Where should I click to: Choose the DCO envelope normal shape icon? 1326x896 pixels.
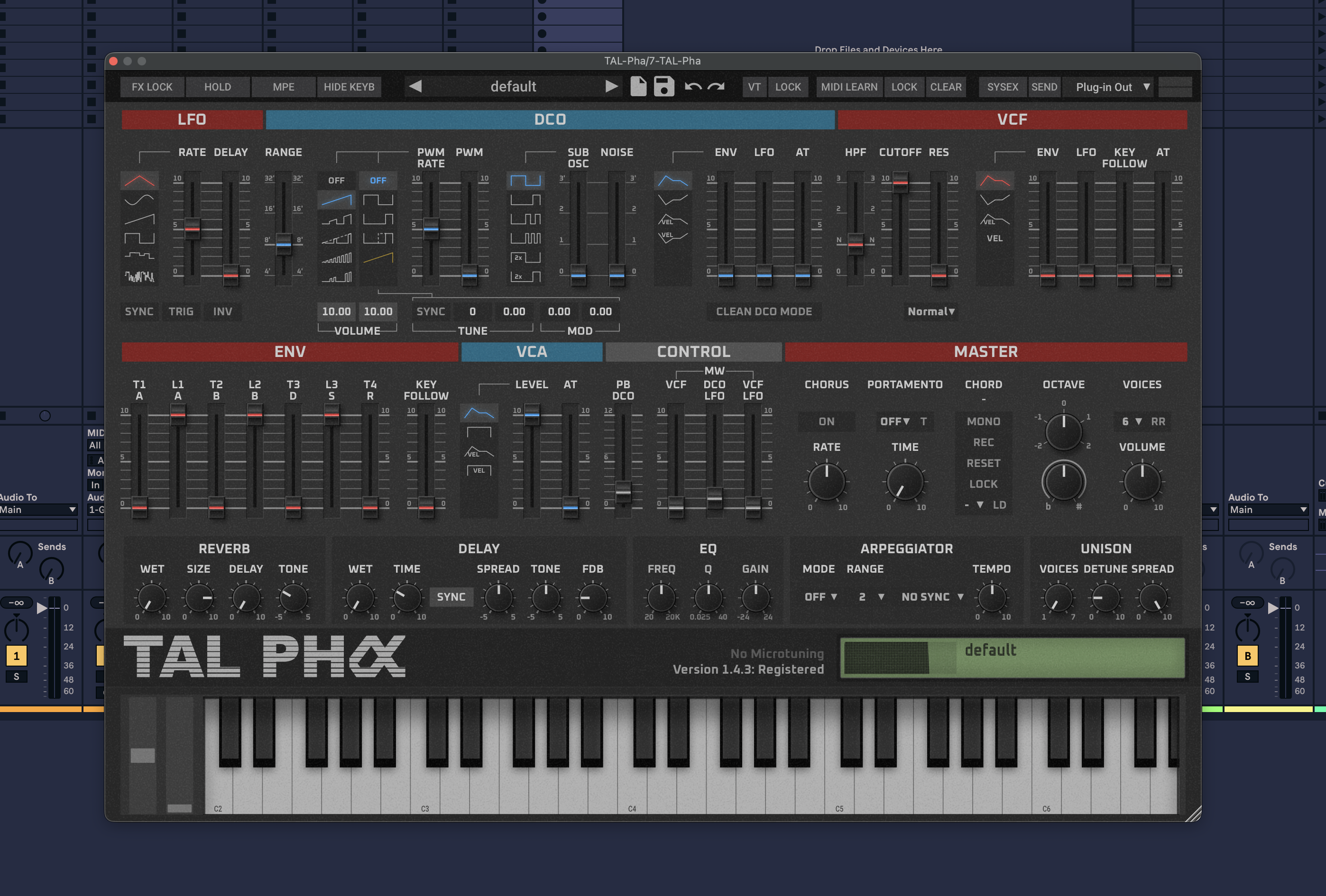click(672, 181)
